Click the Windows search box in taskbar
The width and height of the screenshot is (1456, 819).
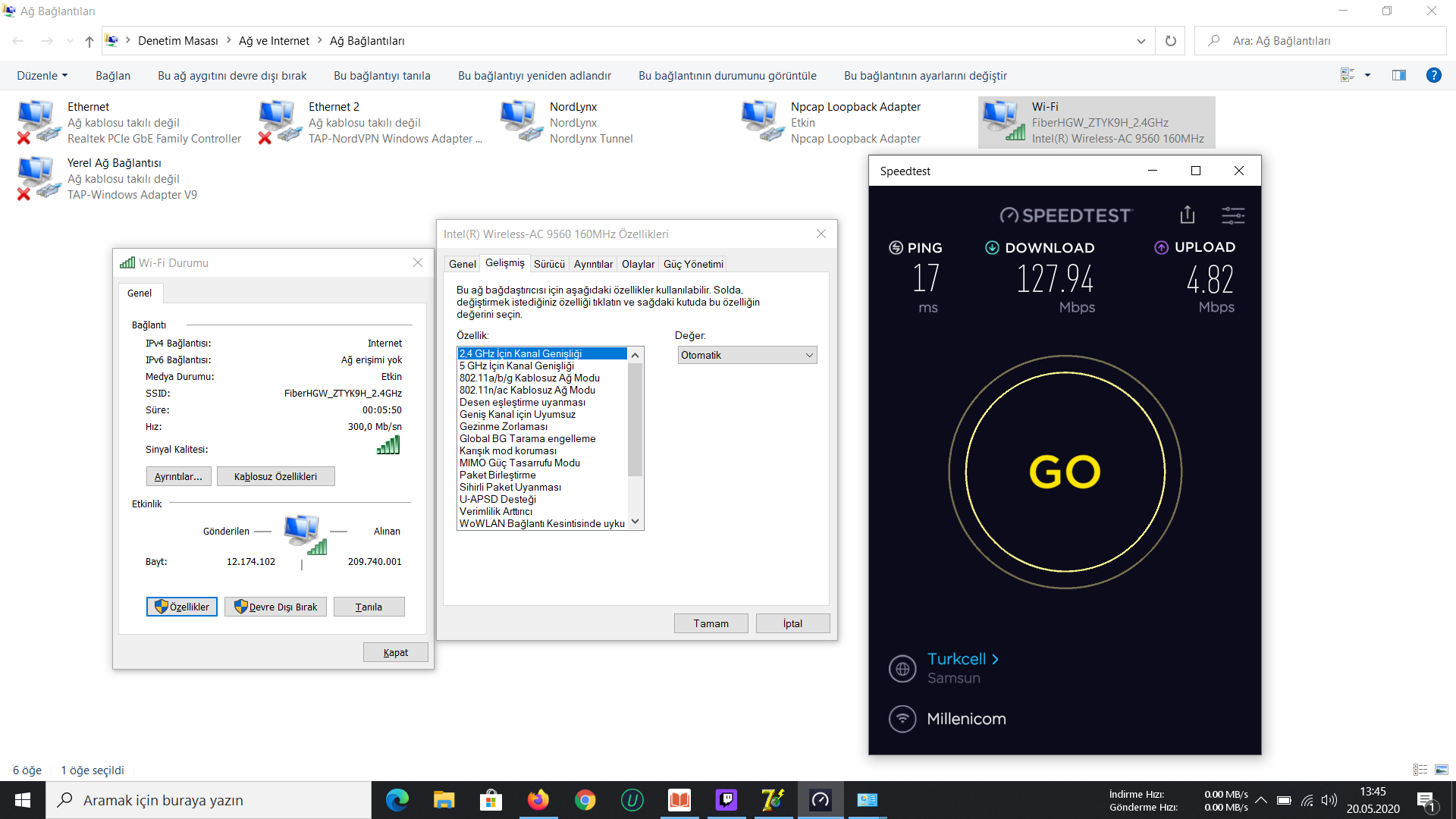pos(209,800)
